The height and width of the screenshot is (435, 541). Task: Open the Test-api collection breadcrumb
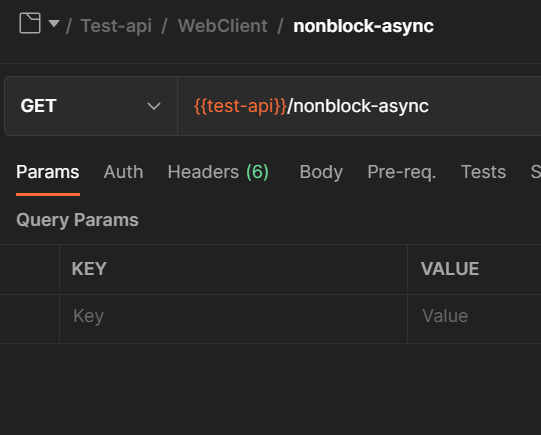click(116, 26)
